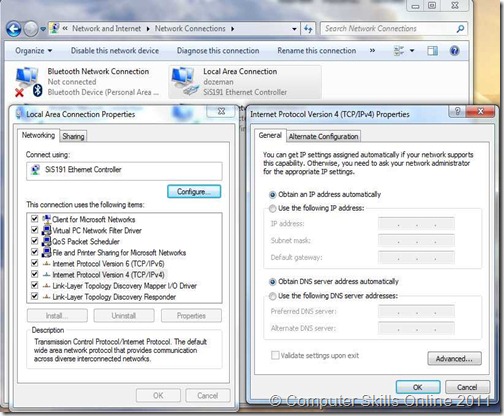
Task: Show more toolbar commands chevron
Action: coord(372,51)
